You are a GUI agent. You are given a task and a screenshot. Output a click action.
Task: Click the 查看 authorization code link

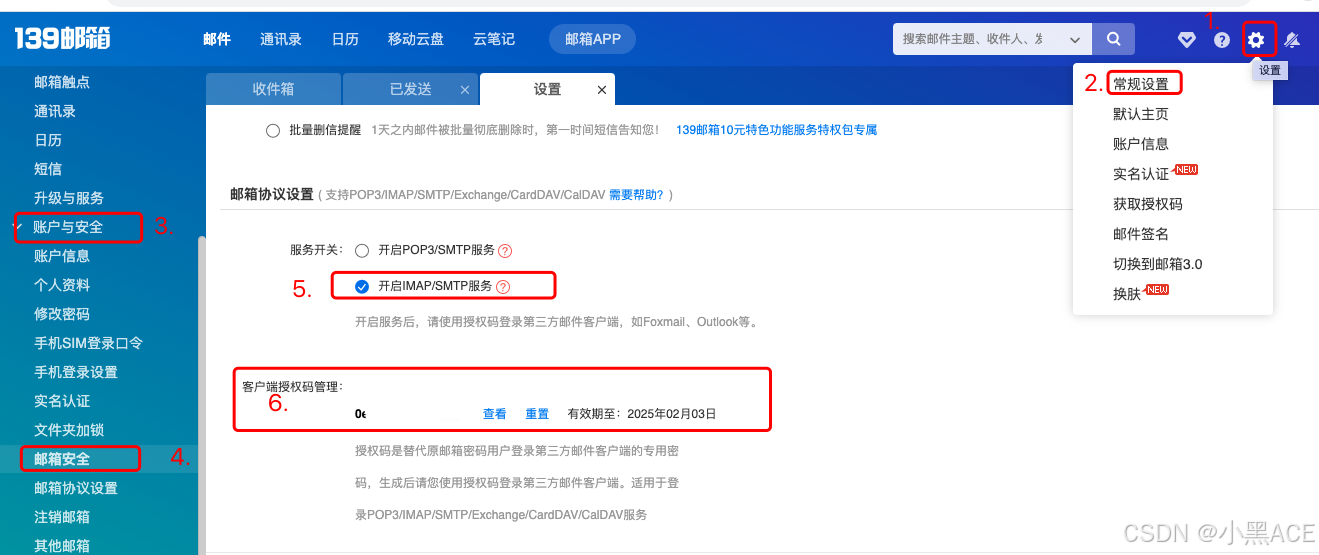click(495, 414)
